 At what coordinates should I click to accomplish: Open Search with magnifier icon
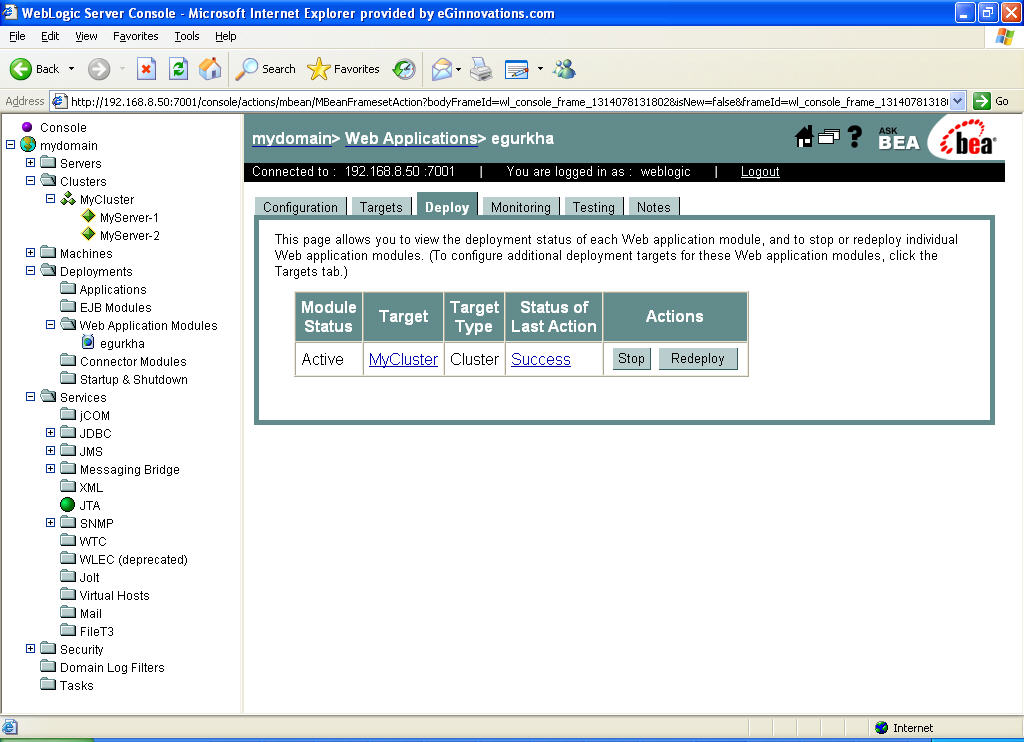tap(246, 69)
